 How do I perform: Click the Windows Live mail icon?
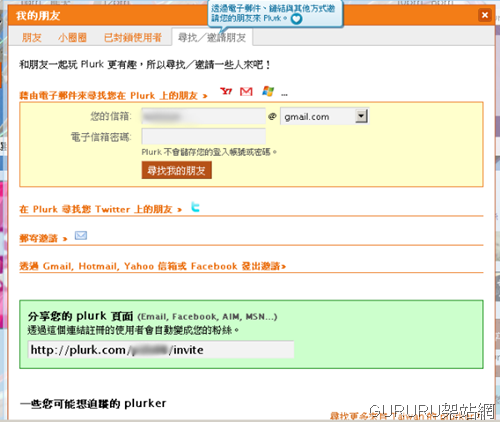tap(268, 91)
